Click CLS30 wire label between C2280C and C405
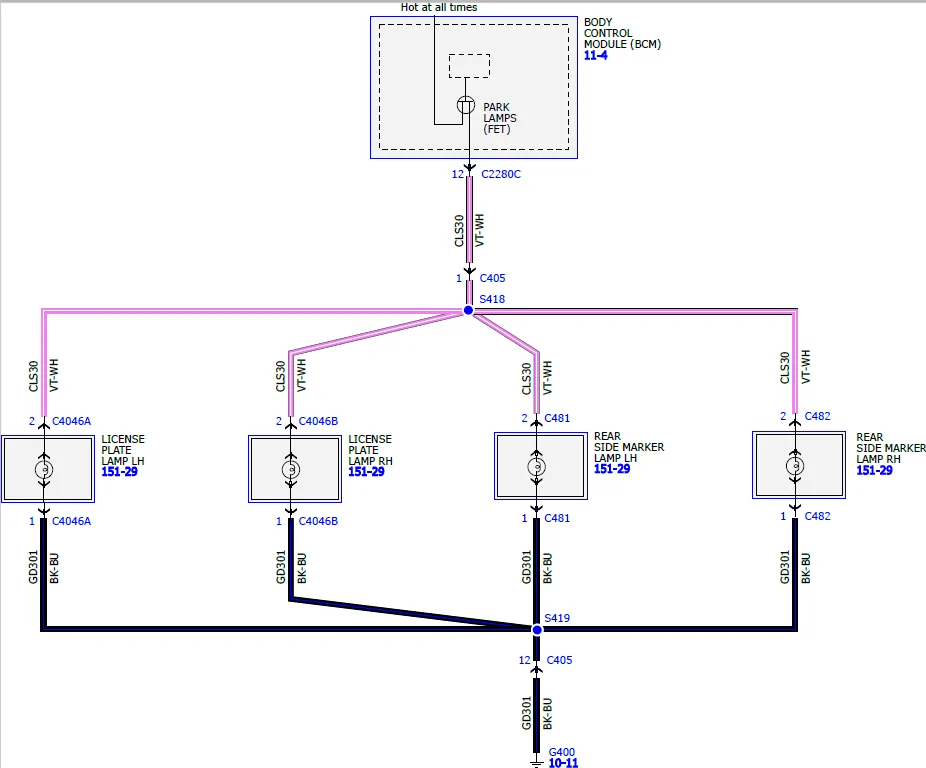The width and height of the screenshot is (926, 768). (x=459, y=230)
